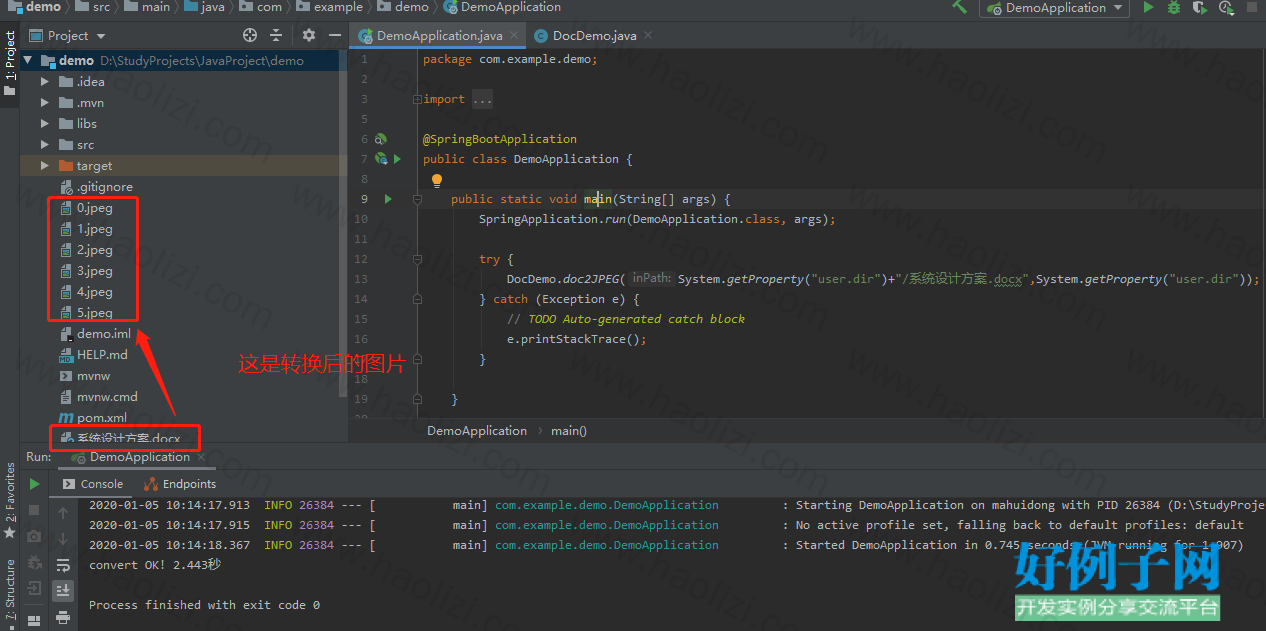Click the DemoApplication breadcrumb in navigation bar
The image size is (1266, 631).
[503, 7]
